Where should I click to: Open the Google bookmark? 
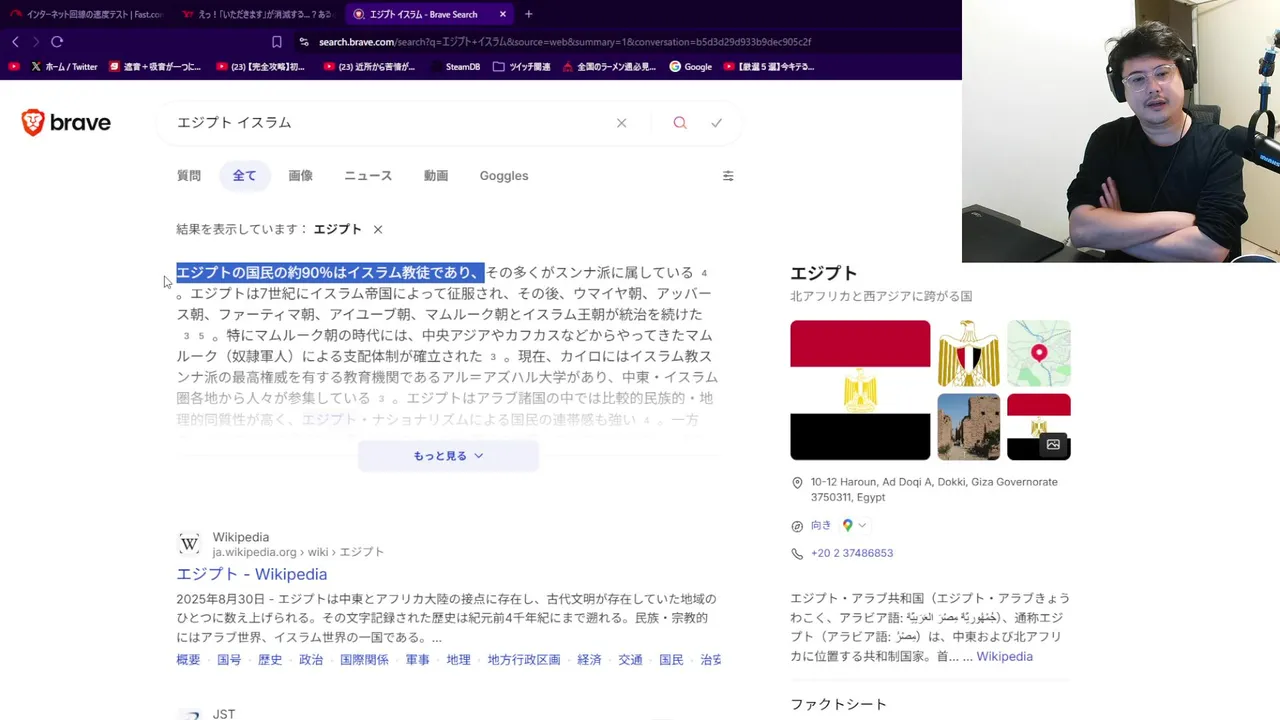(x=690, y=67)
